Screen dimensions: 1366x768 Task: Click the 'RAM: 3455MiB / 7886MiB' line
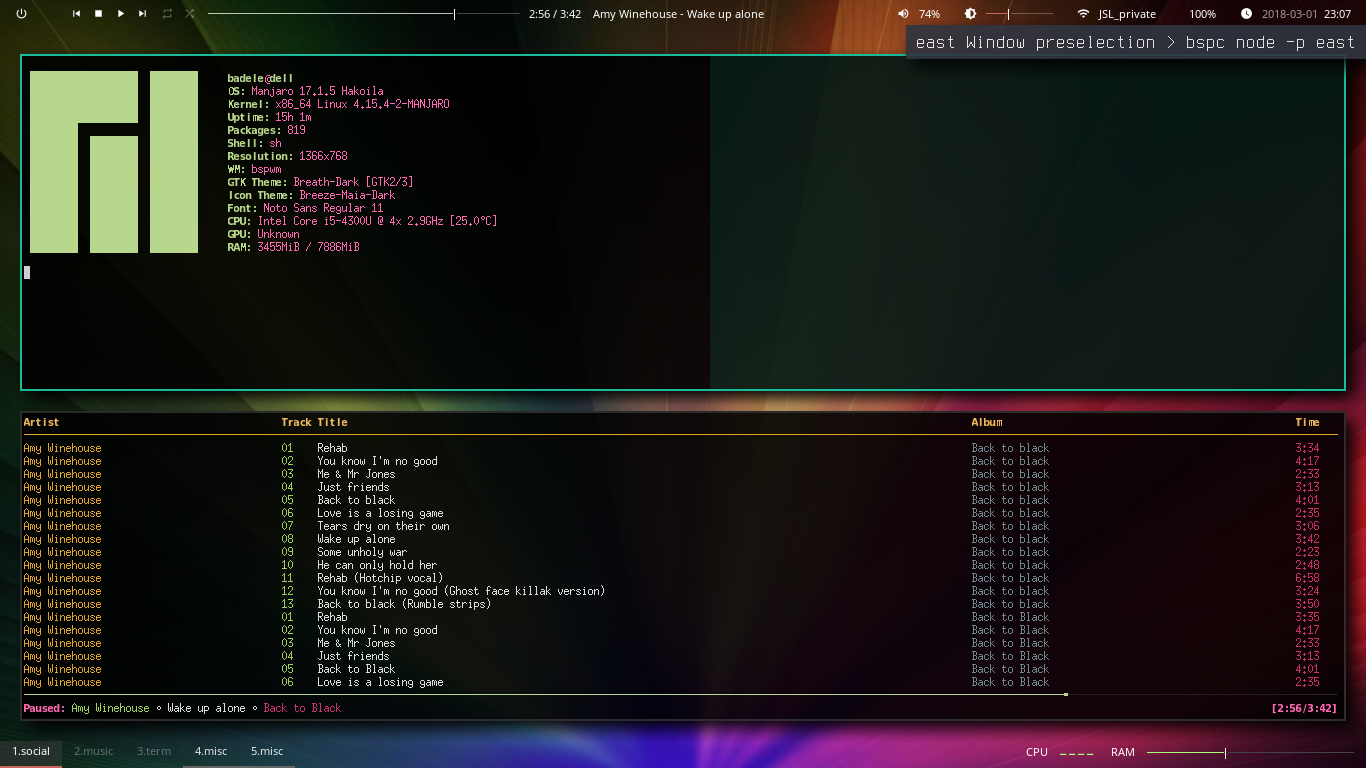(x=293, y=247)
